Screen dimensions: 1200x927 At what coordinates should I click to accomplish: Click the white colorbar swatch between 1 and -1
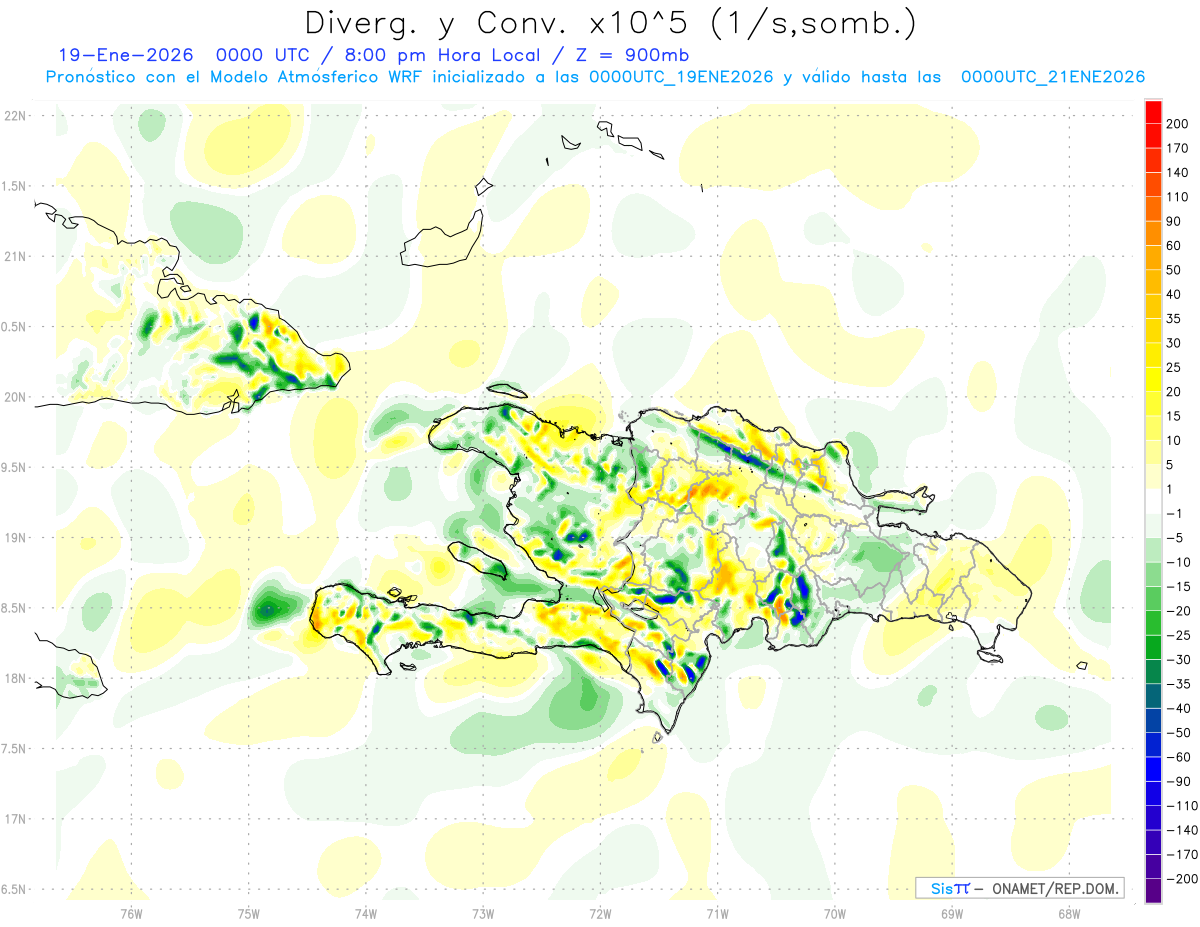pos(1153,502)
